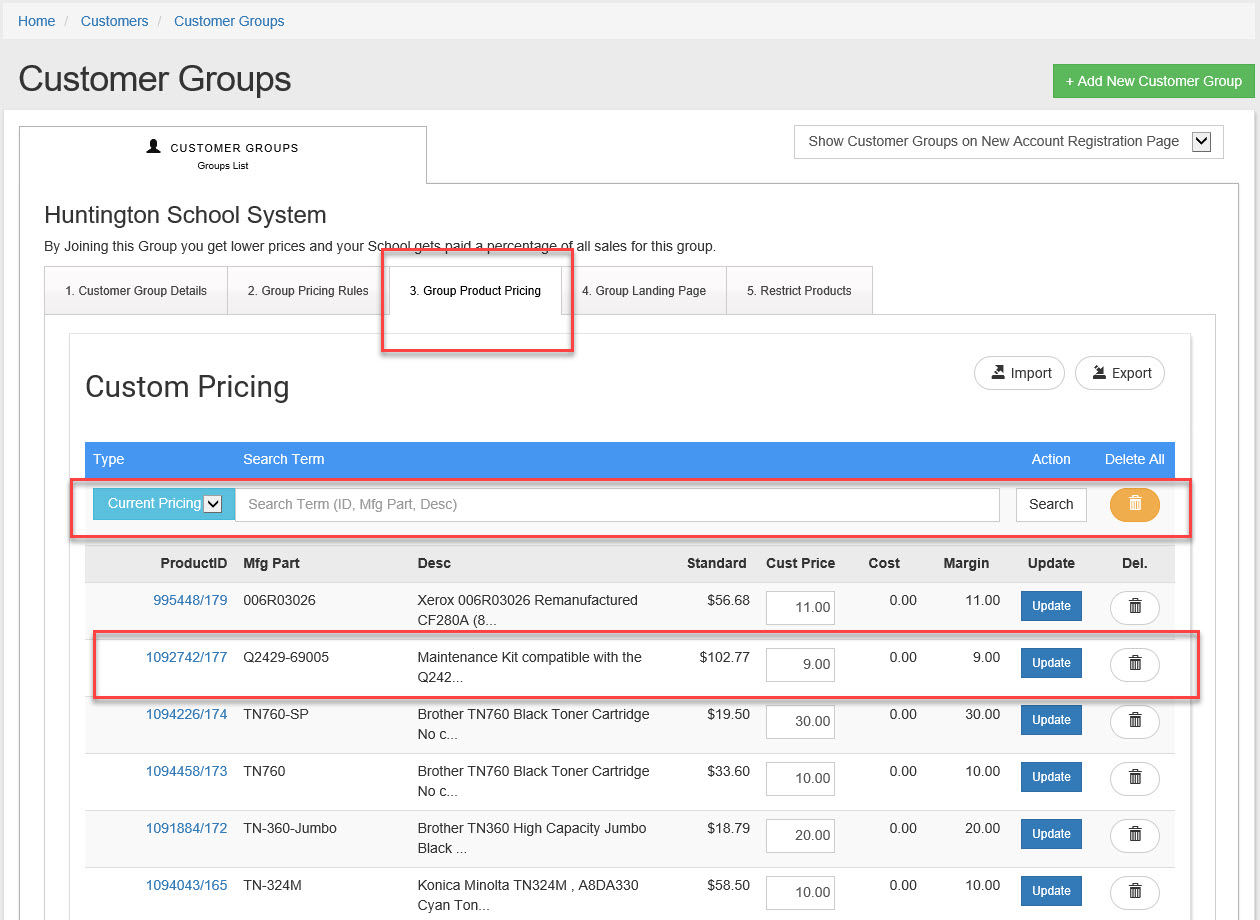1260x920 pixels.
Task: Select the Restrict Products tab
Action: [x=798, y=291]
